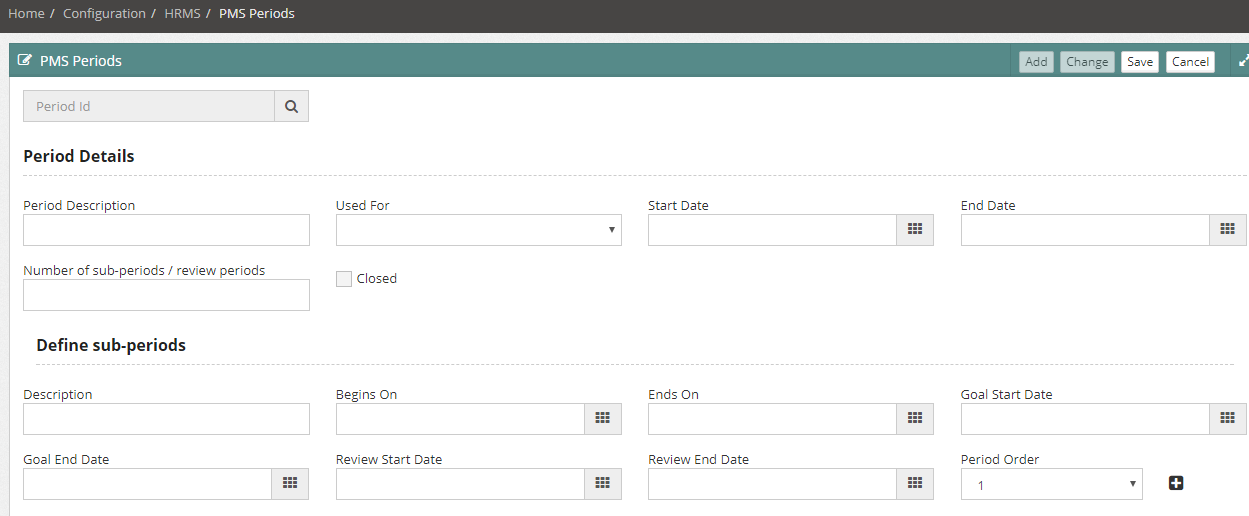This screenshot has height=516, width=1249.
Task: Open the Begins On calendar picker
Action: tap(603, 419)
